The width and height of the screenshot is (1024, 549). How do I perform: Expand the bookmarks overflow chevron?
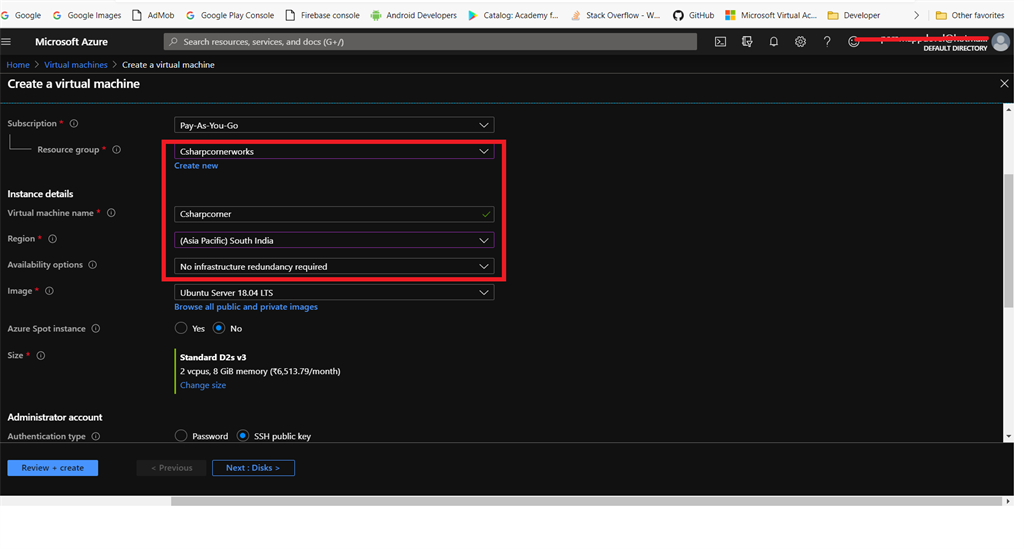coord(916,15)
